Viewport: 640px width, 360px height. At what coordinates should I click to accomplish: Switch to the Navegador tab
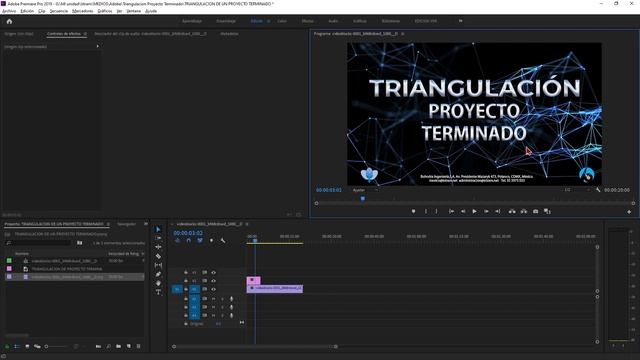(127, 224)
